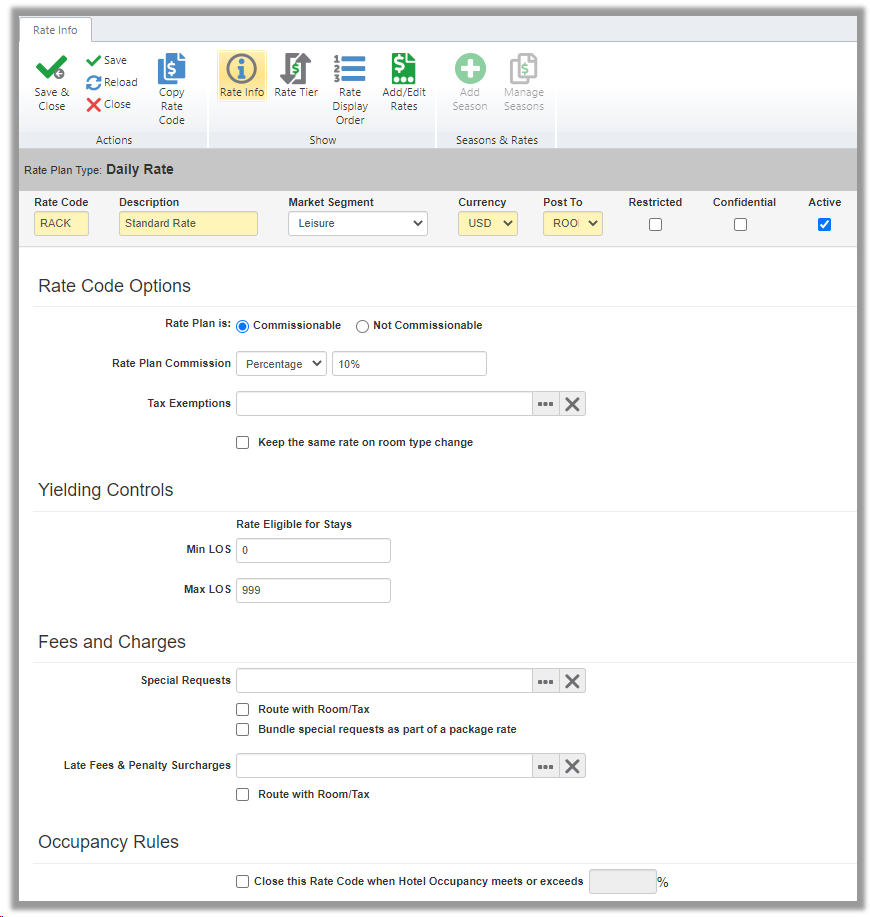Toggle the Confidential checkbox
Viewport: 870px width, 917px height.
740,225
